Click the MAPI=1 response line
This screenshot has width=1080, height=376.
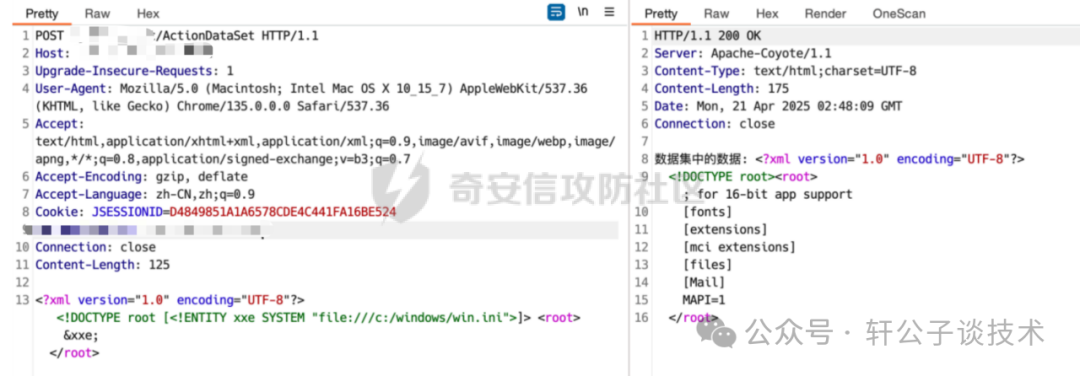point(704,300)
